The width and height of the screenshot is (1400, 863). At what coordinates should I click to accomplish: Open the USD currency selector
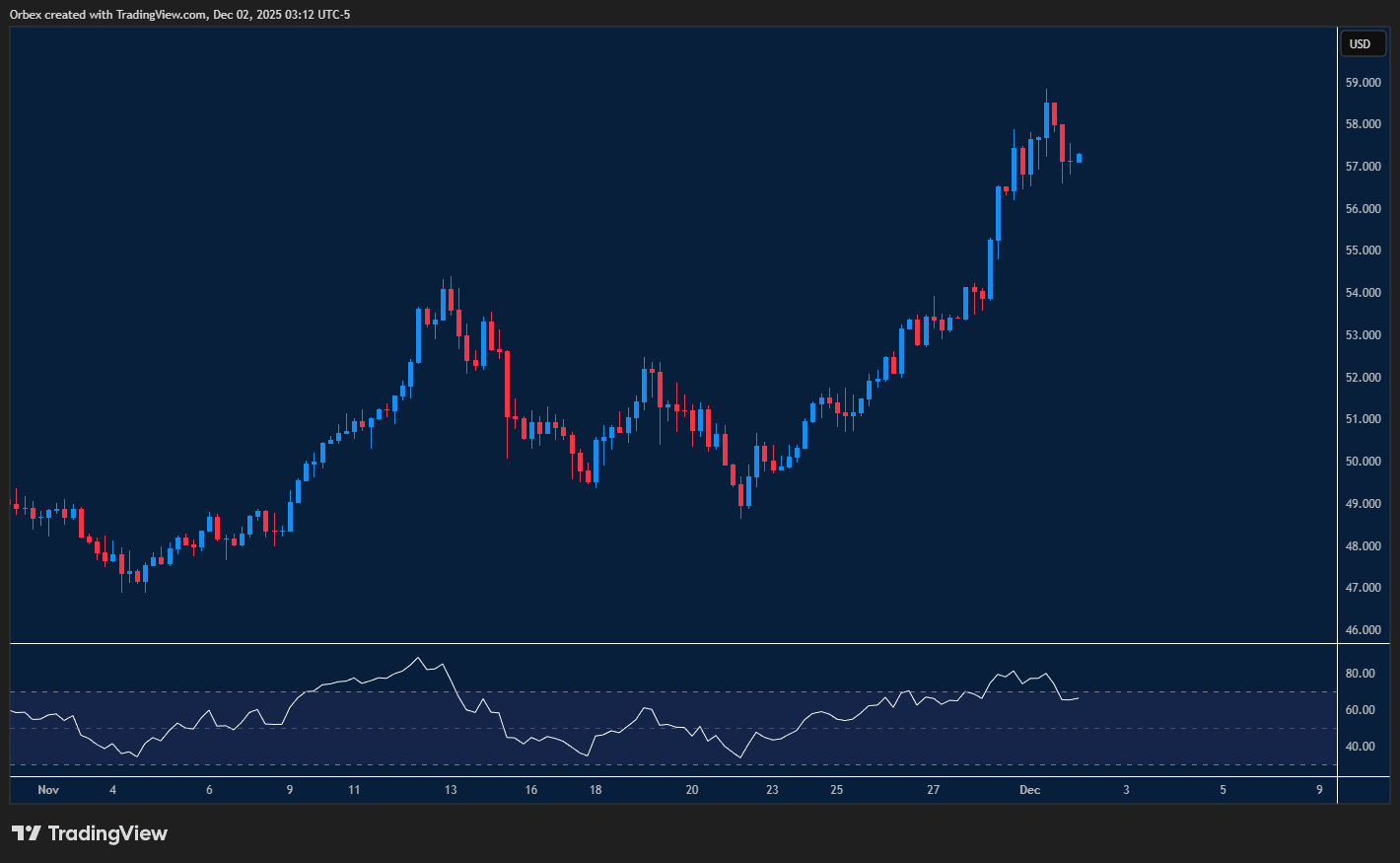pos(1362,43)
